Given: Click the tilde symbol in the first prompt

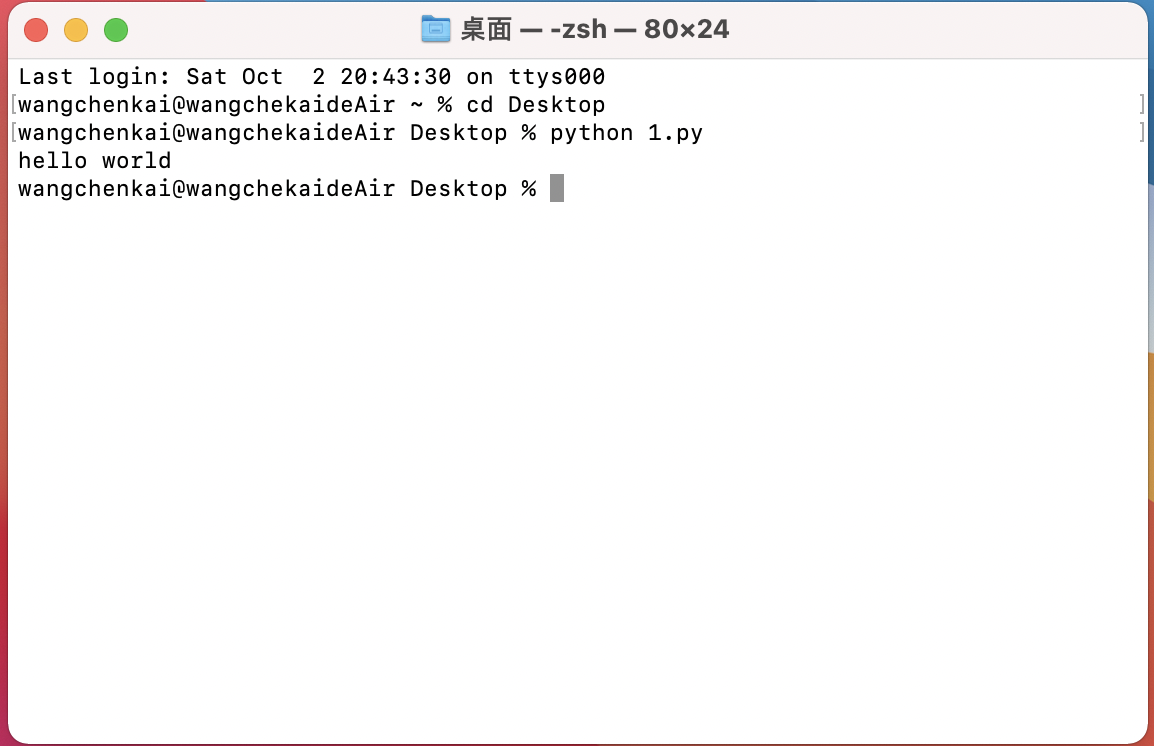Looking at the screenshot, I should click(x=417, y=104).
